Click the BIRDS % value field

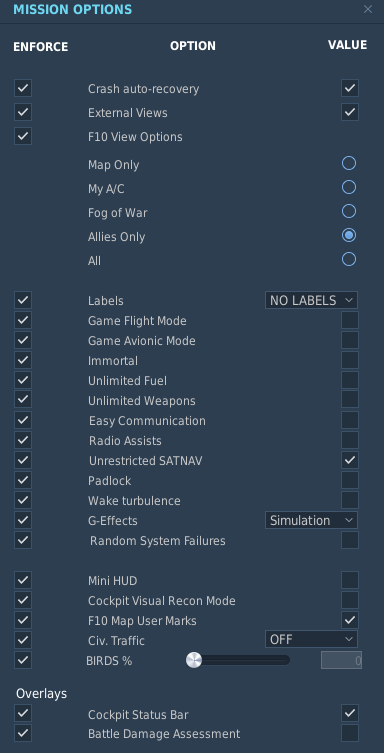[x=341, y=660]
